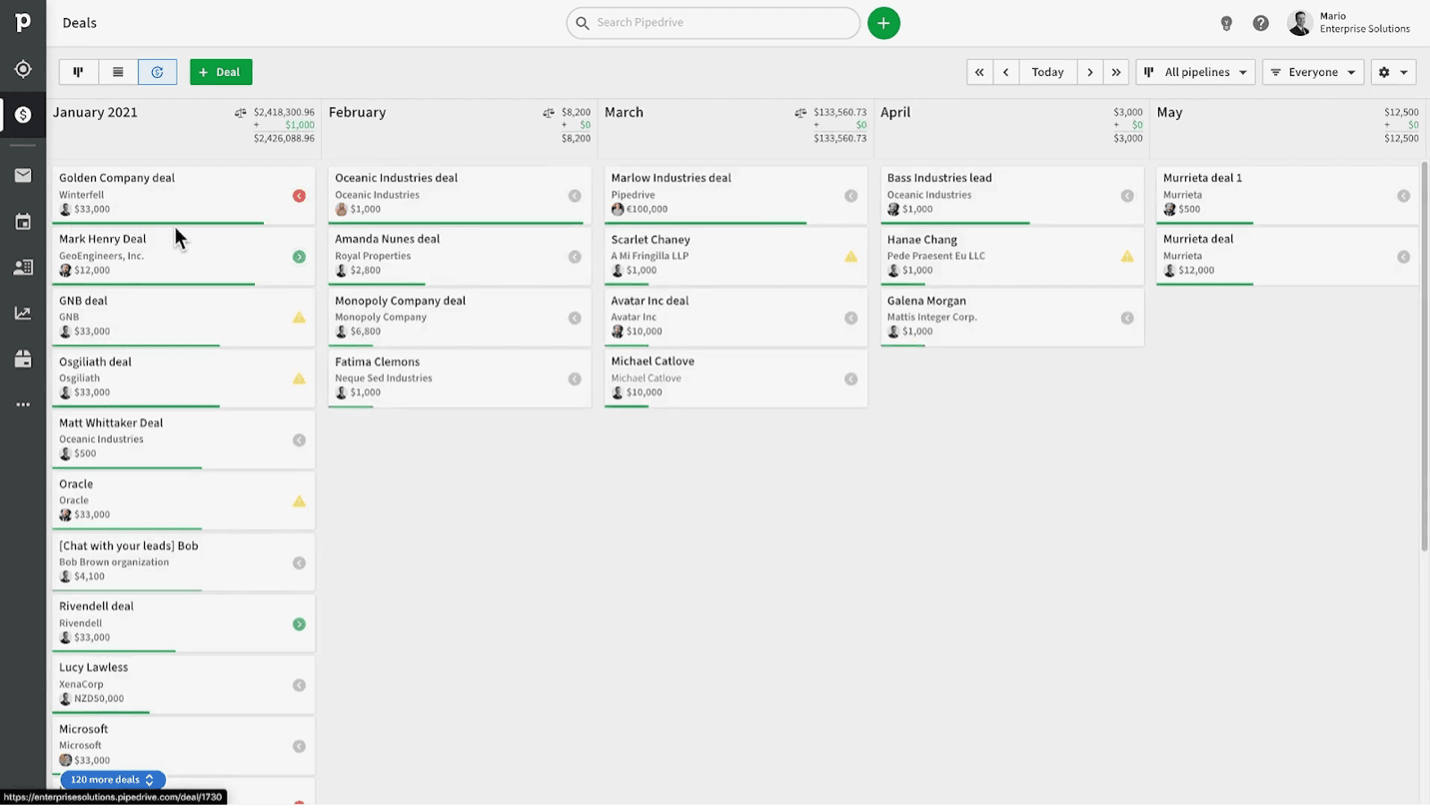Viewport: 1430px width, 809px height.
Task: Open the Products section icon
Action: pyautogui.click(x=24, y=358)
